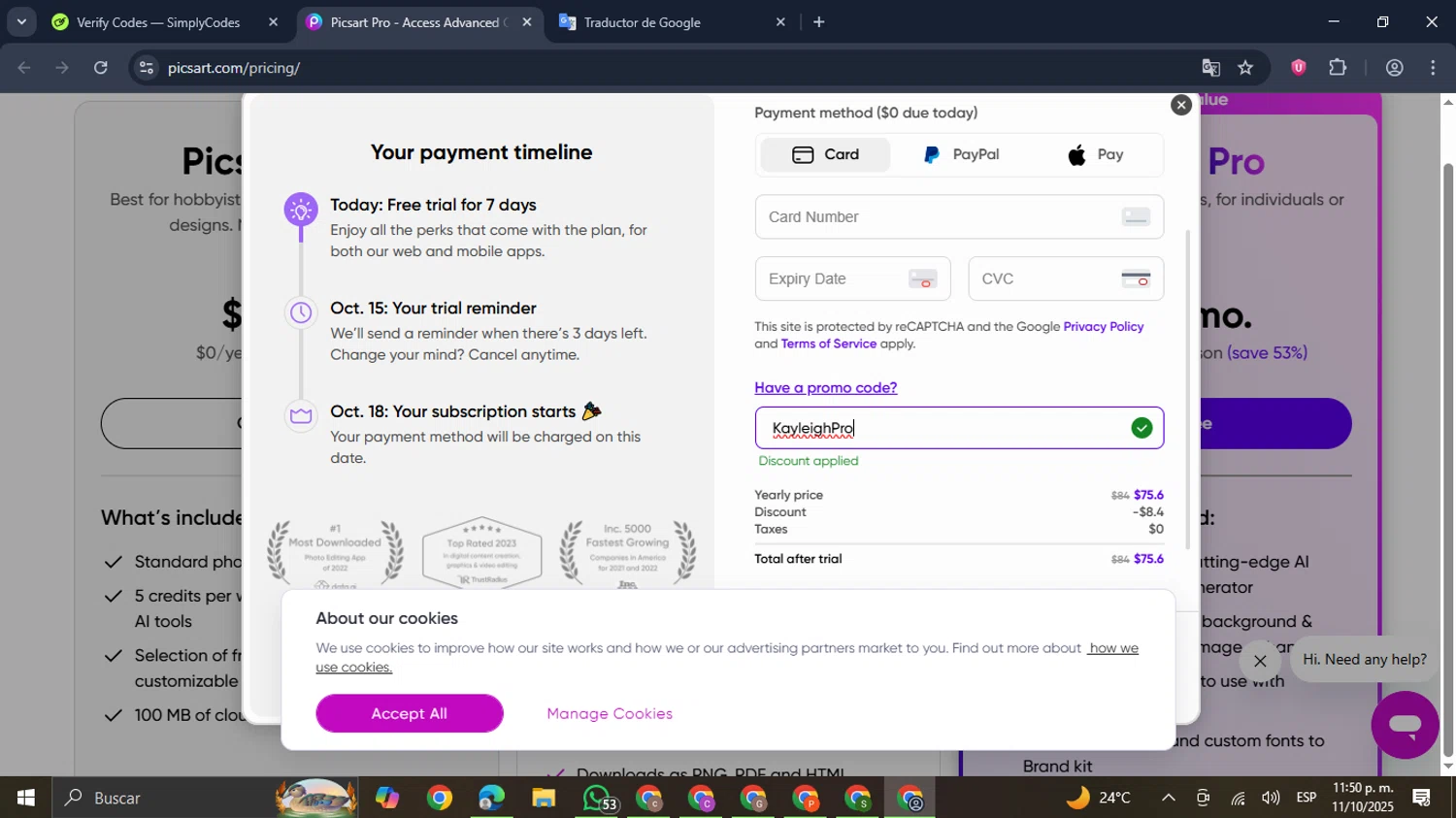Open the Chrome three-dot menu
The image size is (1456, 818).
coord(1433,68)
